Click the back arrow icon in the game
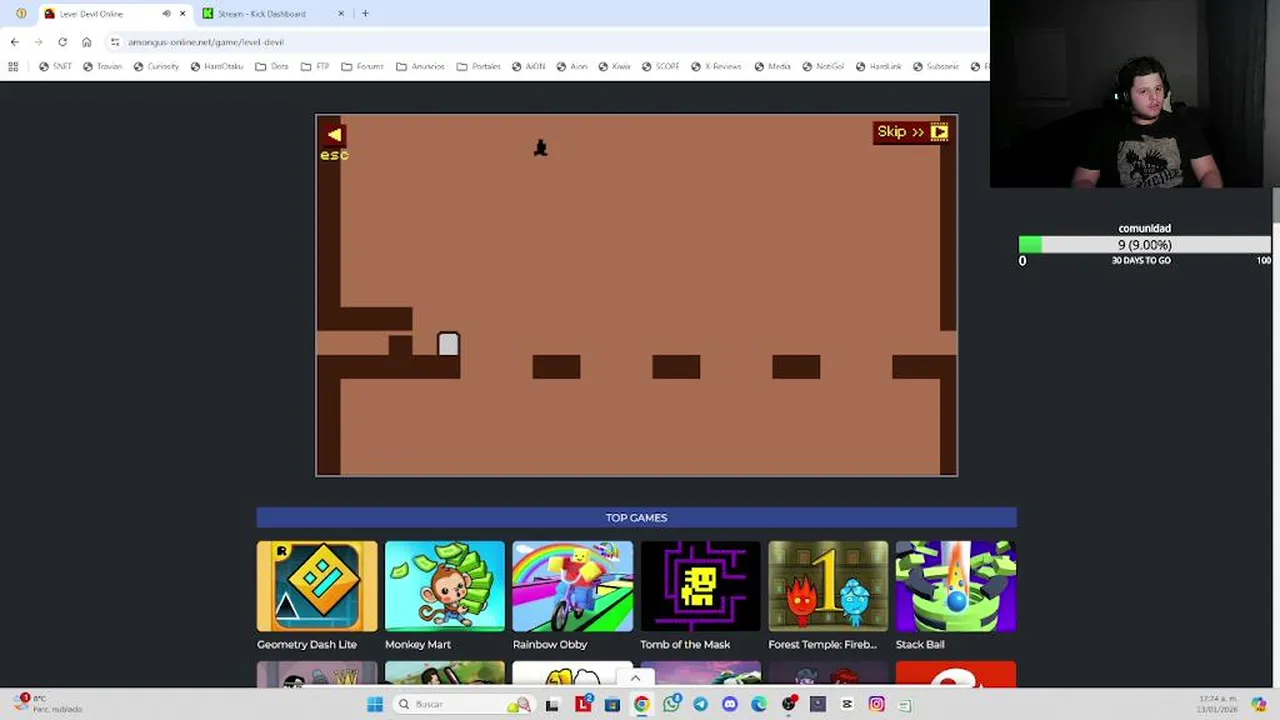This screenshot has height=720, width=1280. point(334,134)
